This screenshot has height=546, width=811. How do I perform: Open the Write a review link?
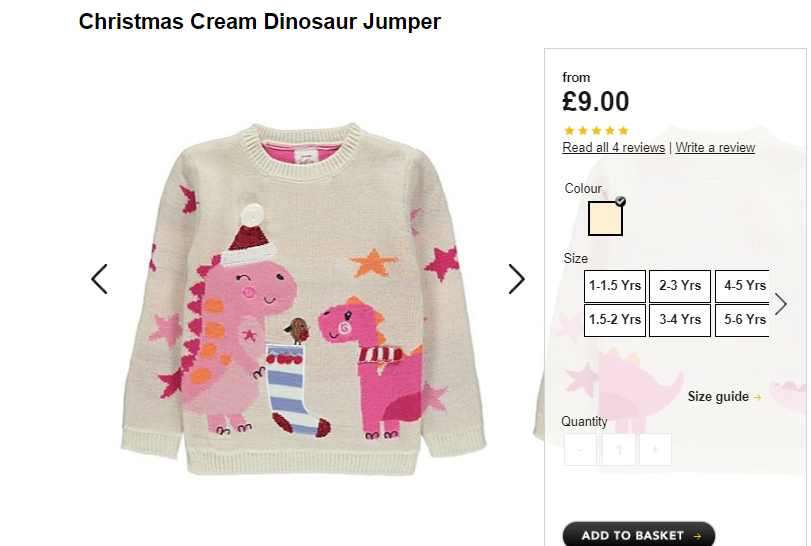pyautogui.click(x=715, y=148)
